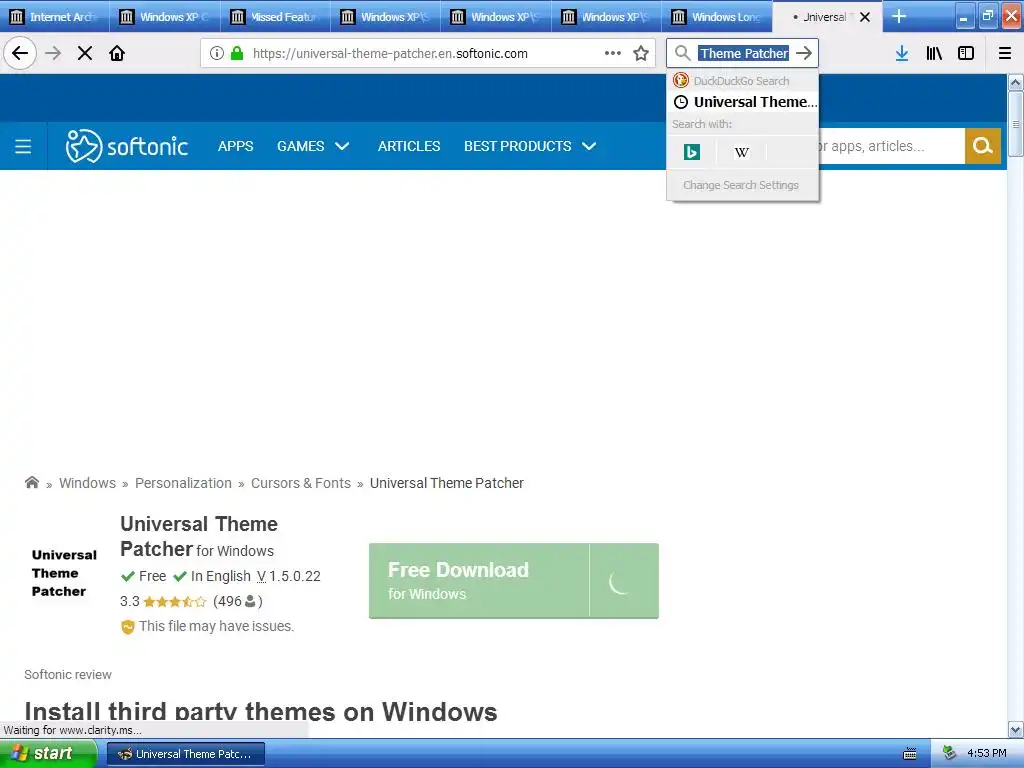This screenshot has height=768, width=1024.
Task: Click the Universal Theme Patcher taskbar button
Action: pyautogui.click(x=185, y=754)
